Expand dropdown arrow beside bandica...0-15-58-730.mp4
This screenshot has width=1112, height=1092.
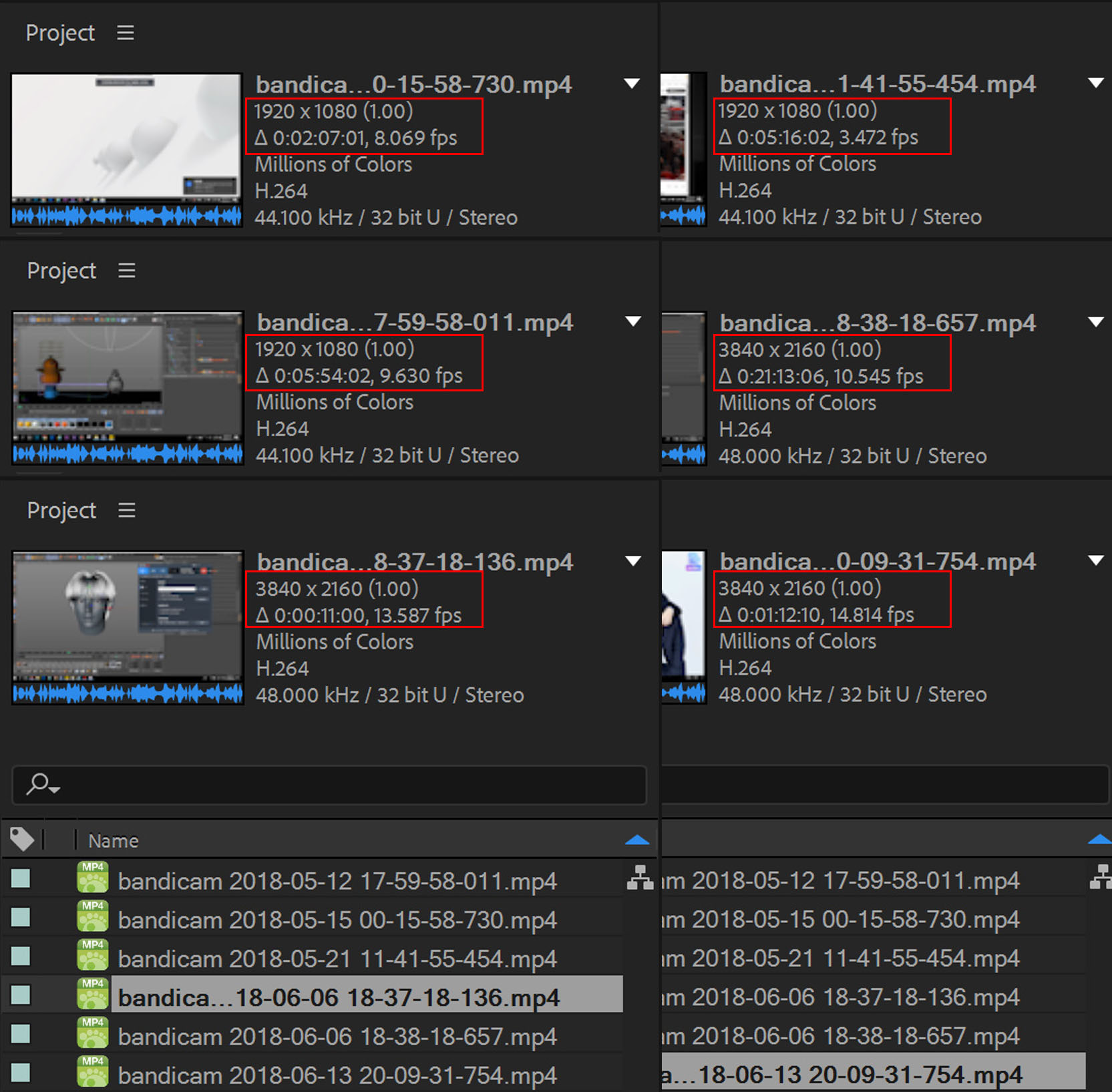point(632,83)
